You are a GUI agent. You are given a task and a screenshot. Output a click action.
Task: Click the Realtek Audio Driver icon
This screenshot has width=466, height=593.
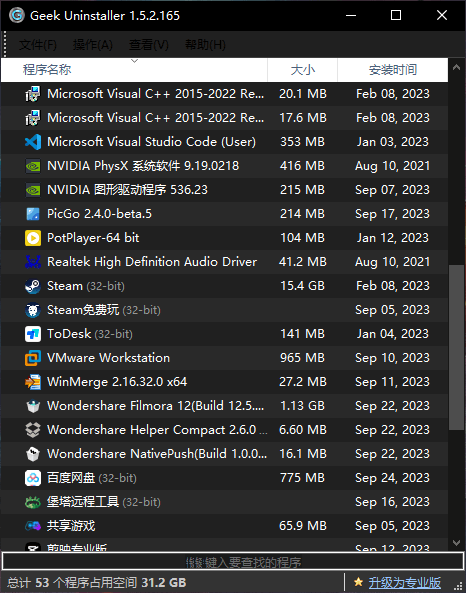coord(33,262)
